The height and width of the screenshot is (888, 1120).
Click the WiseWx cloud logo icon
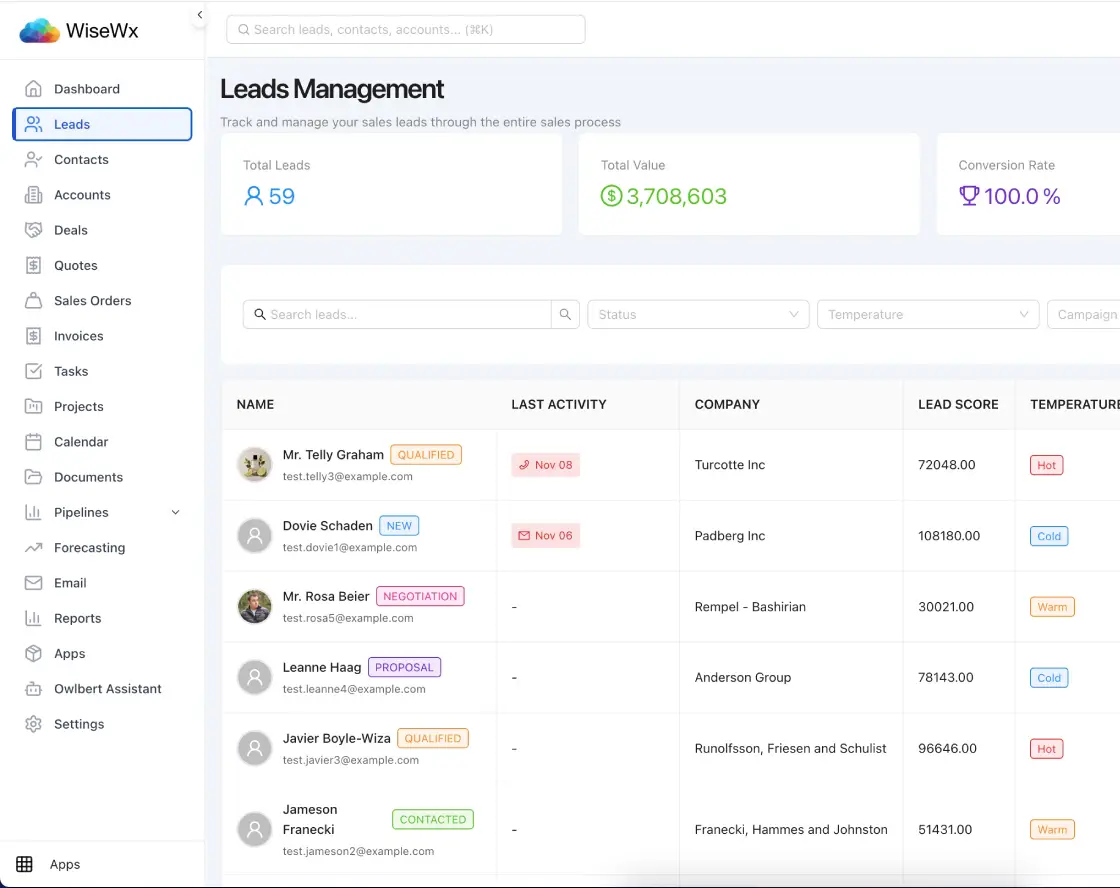(39, 31)
